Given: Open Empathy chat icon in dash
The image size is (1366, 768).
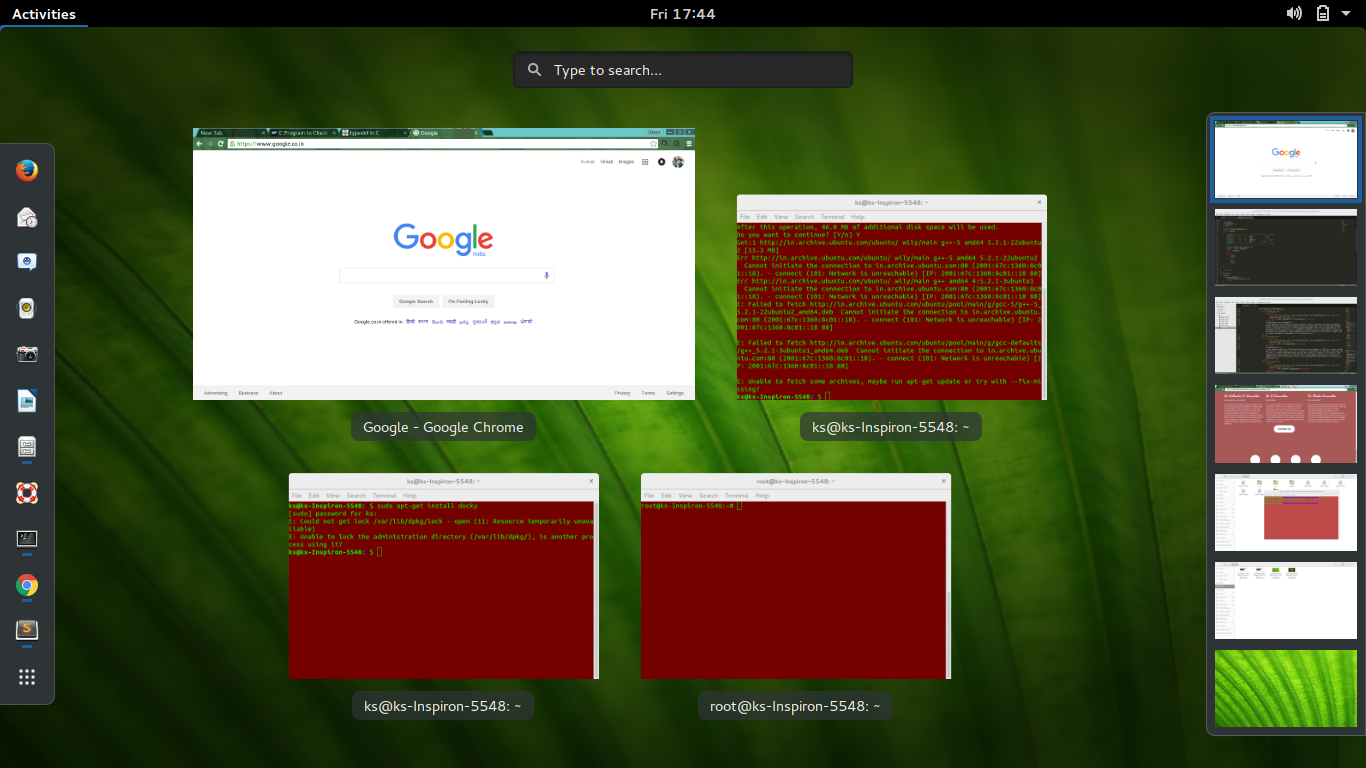Looking at the screenshot, I should [x=27, y=262].
